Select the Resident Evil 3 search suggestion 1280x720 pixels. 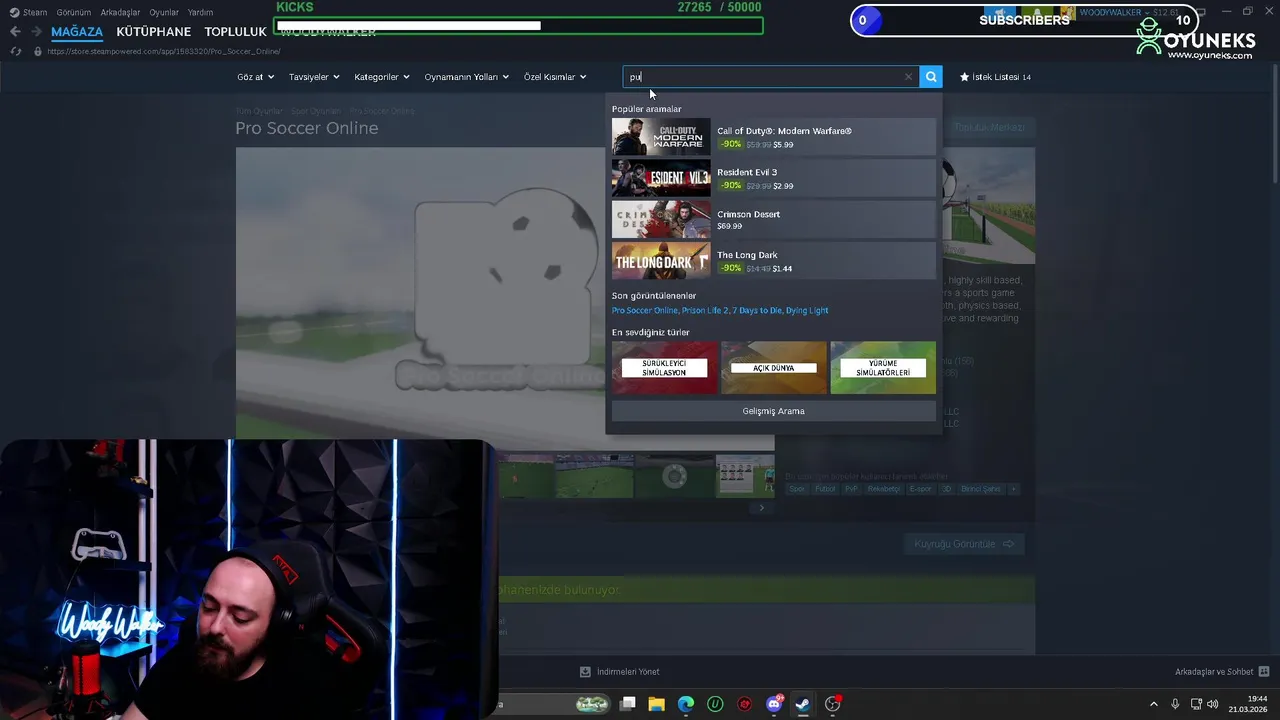click(x=773, y=178)
